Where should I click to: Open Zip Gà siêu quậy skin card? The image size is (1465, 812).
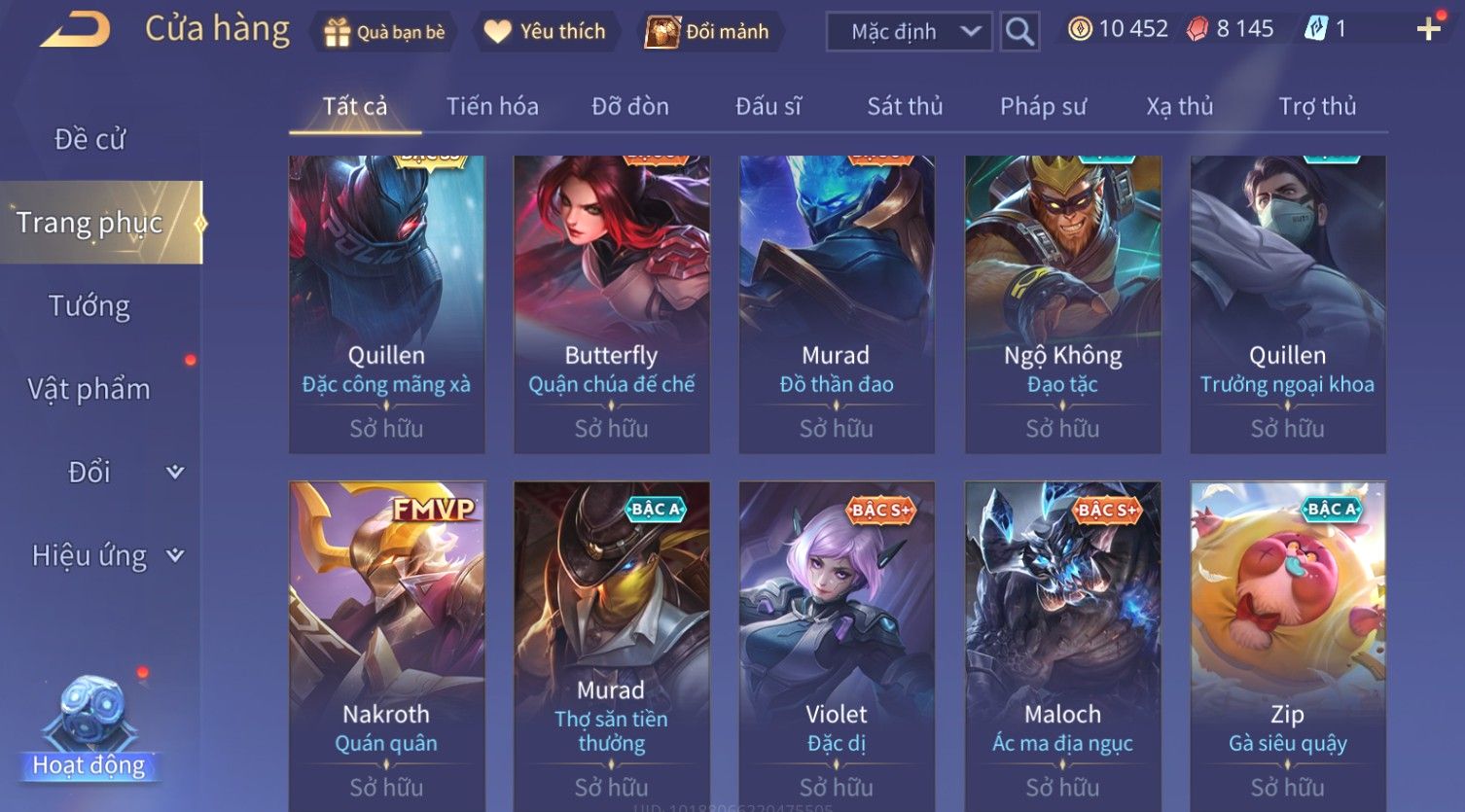(x=1288, y=646)
